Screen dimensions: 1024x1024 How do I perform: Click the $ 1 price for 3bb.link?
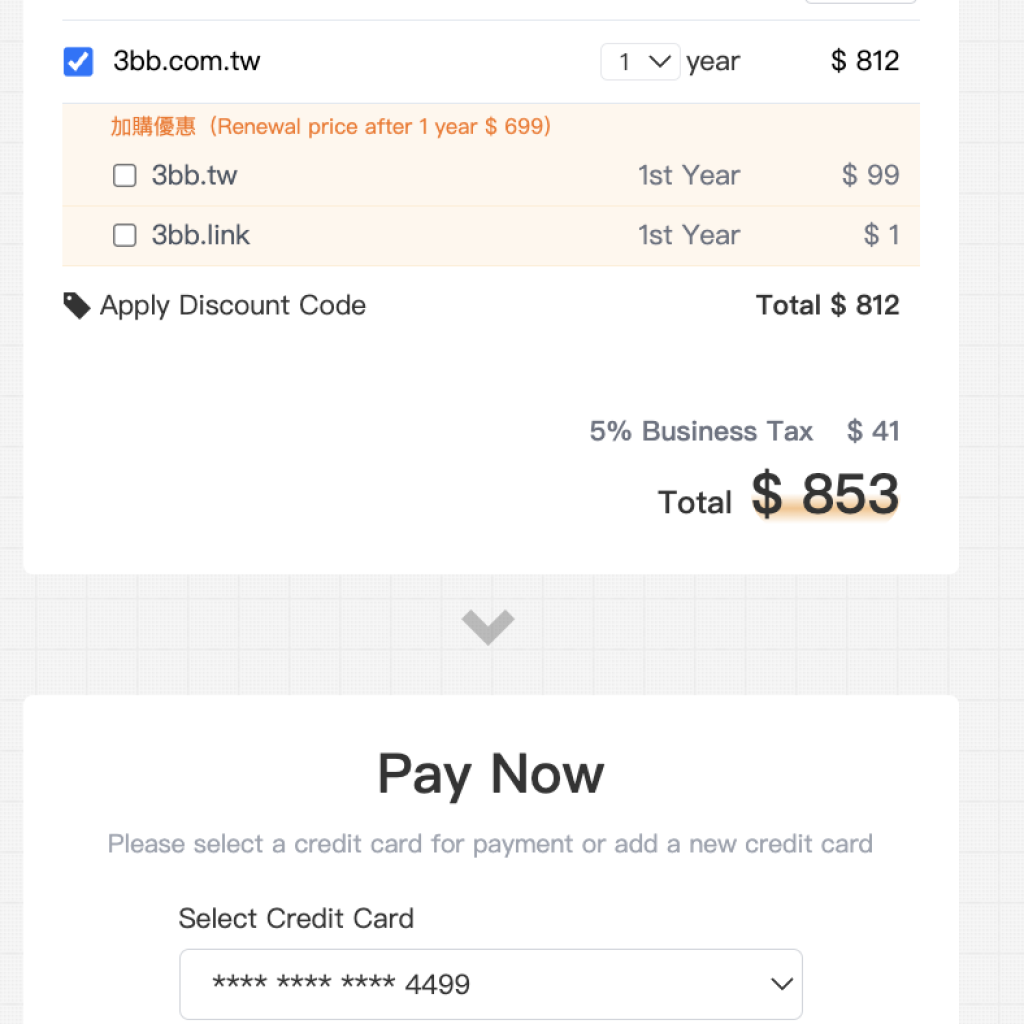coord(881,236)
